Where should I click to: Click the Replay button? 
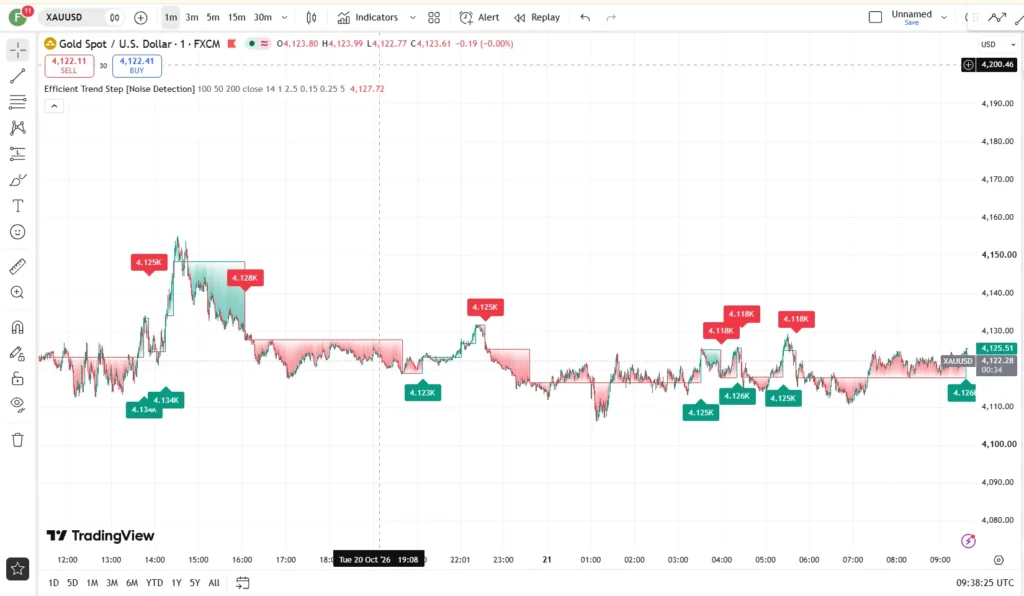tap(537, 18)
